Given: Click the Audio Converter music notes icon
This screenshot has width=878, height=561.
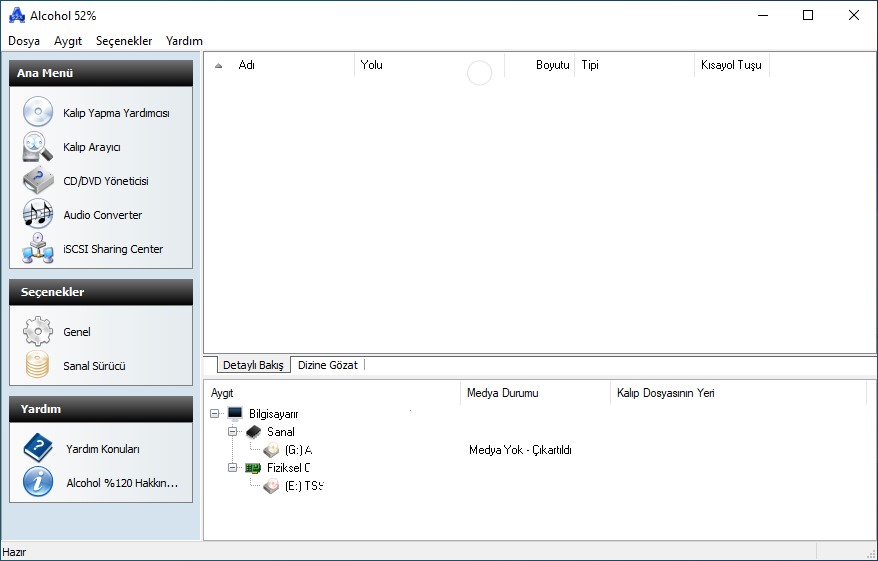Looking at the screenshot, I should coord(38,214).
